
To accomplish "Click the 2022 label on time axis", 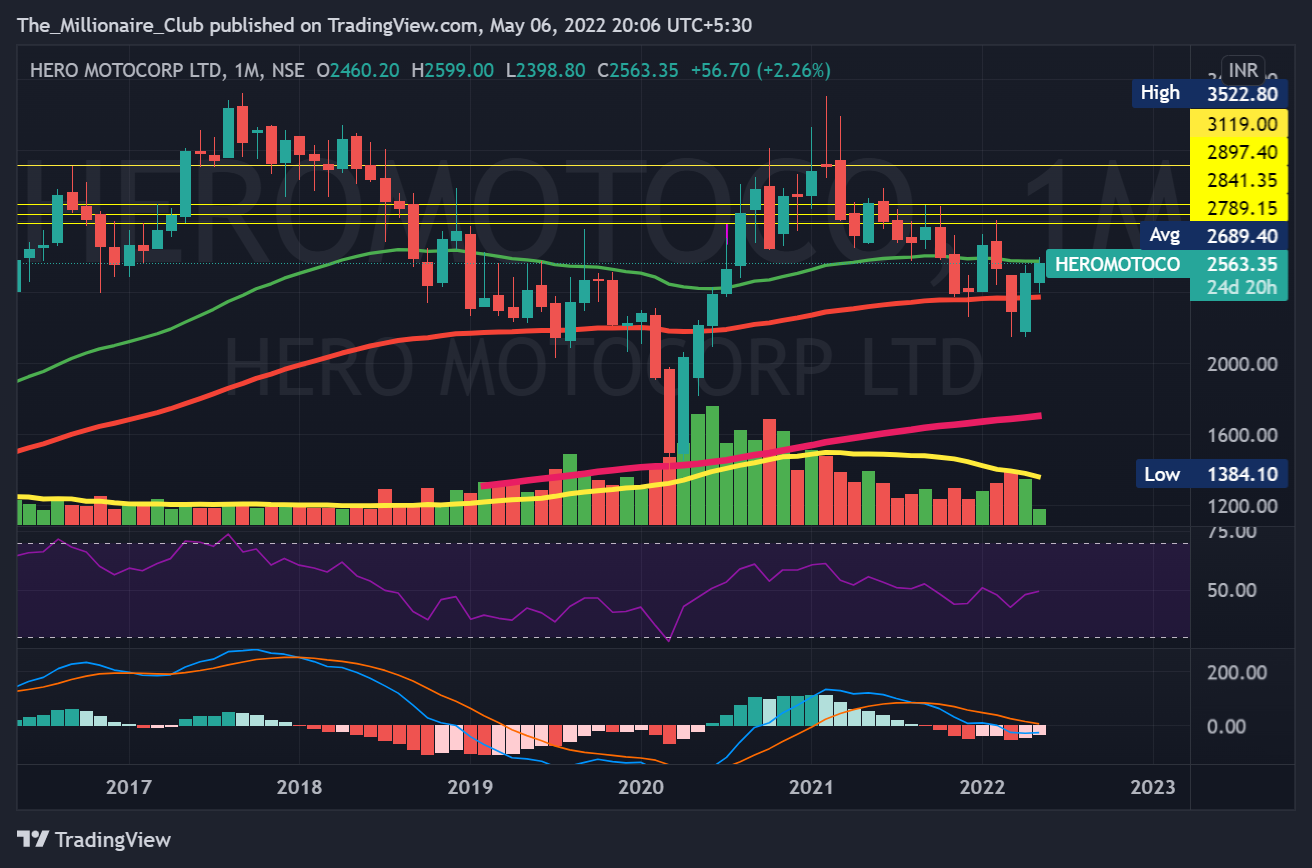I will (982, 787).
